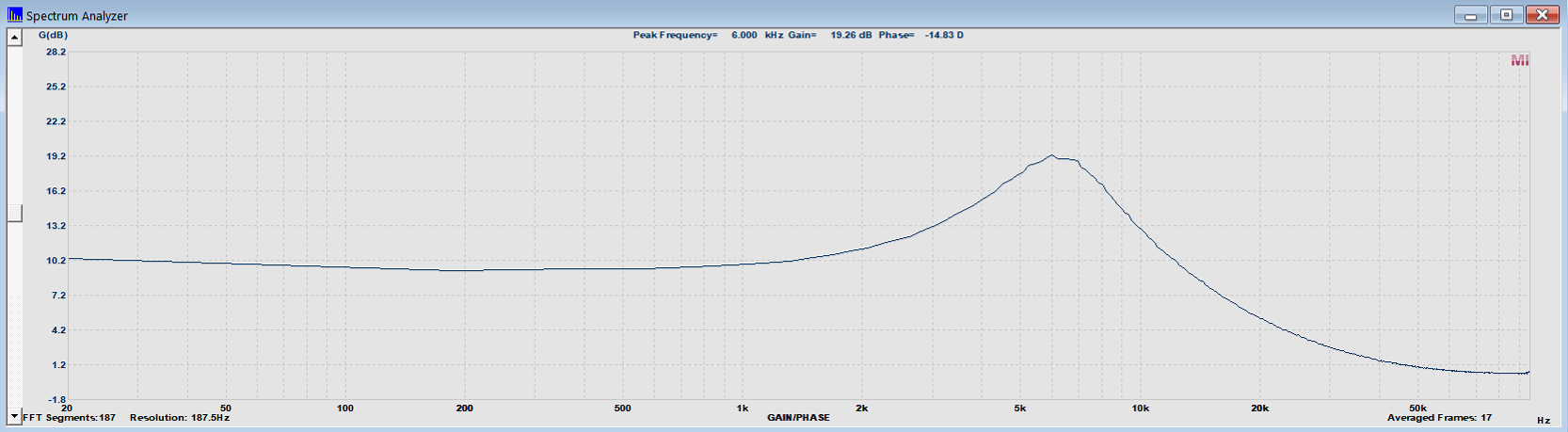Click the 19.26 dB gain value

click(851, 35)
